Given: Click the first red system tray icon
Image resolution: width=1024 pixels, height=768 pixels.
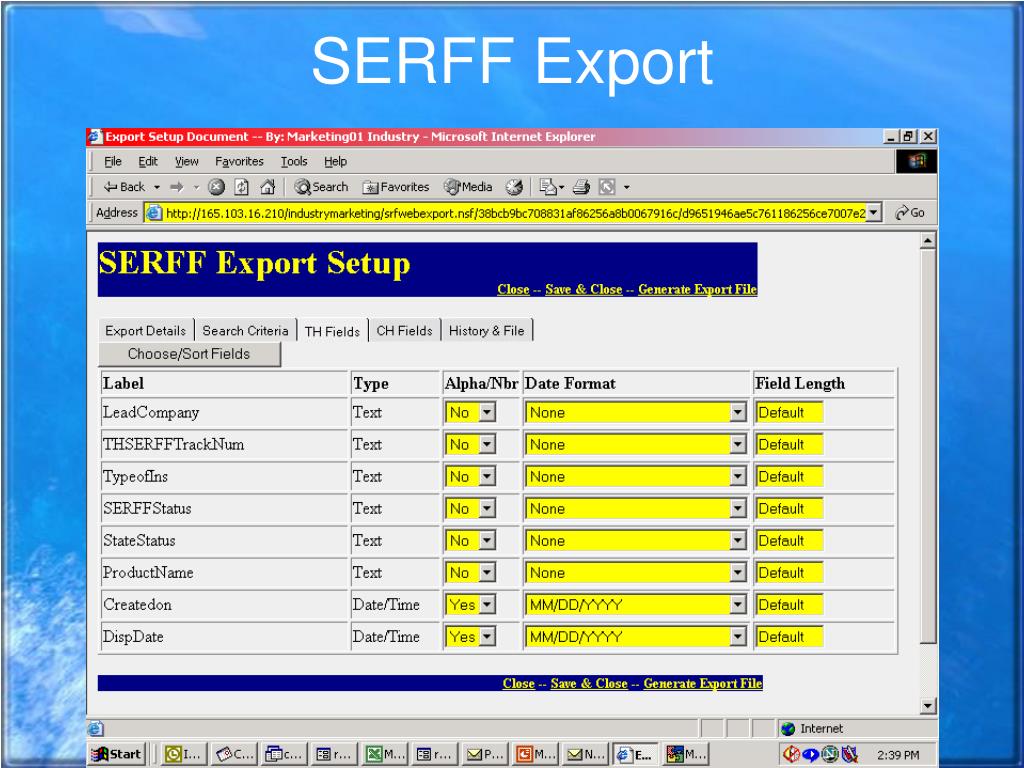Looking at the screenshot, I should [792, 755].
